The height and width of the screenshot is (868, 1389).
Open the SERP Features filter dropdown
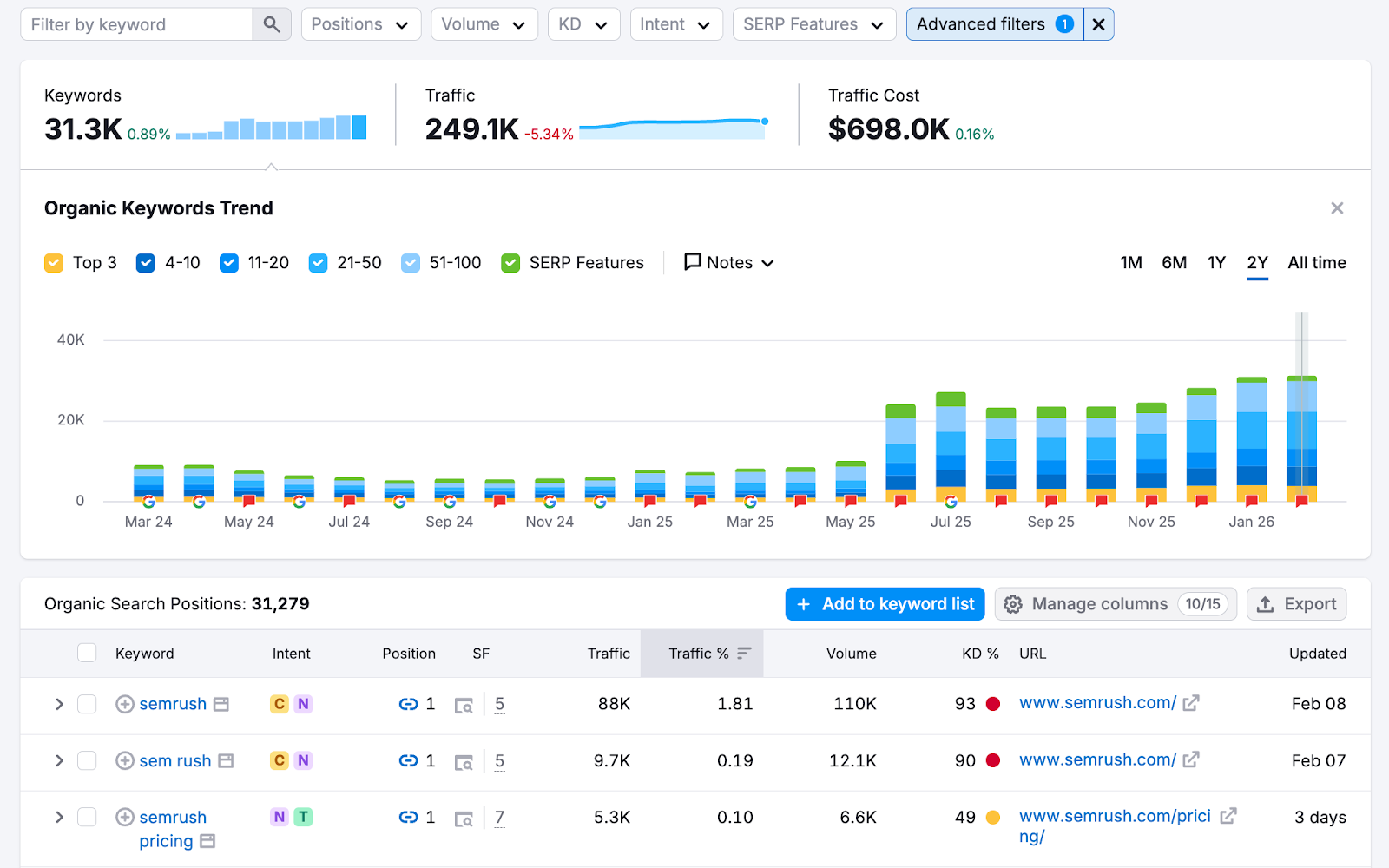click(x=813, y=23)
